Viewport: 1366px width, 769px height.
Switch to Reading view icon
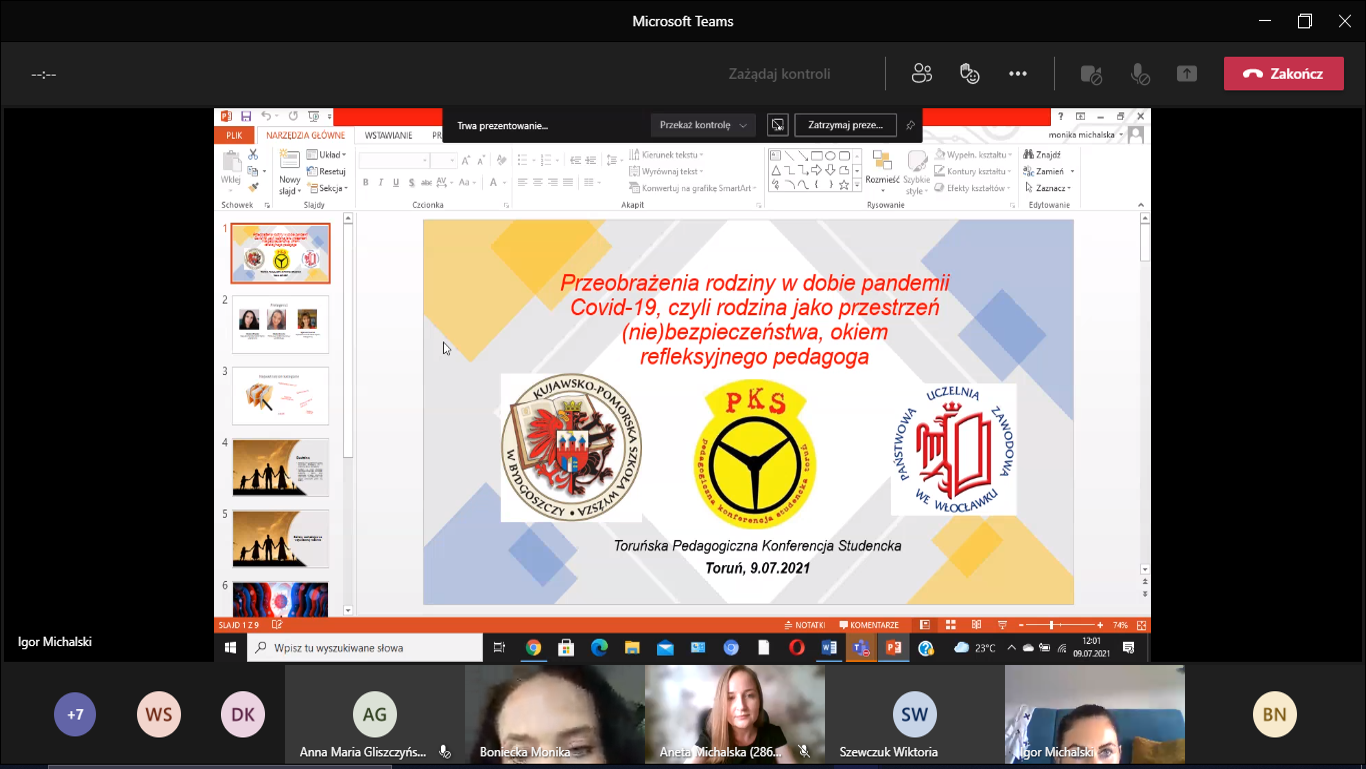coord(977,625)
